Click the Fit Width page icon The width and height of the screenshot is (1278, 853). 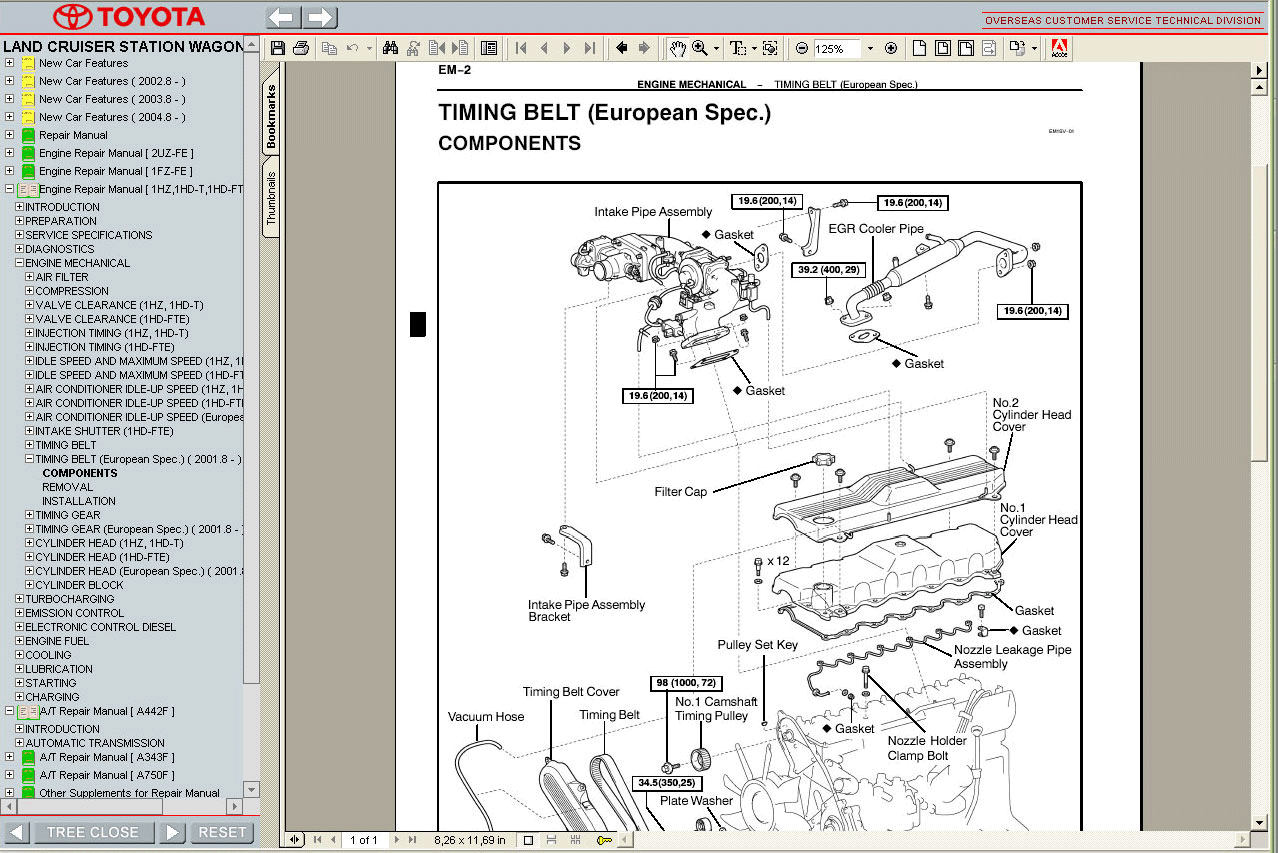click(966, 48)
